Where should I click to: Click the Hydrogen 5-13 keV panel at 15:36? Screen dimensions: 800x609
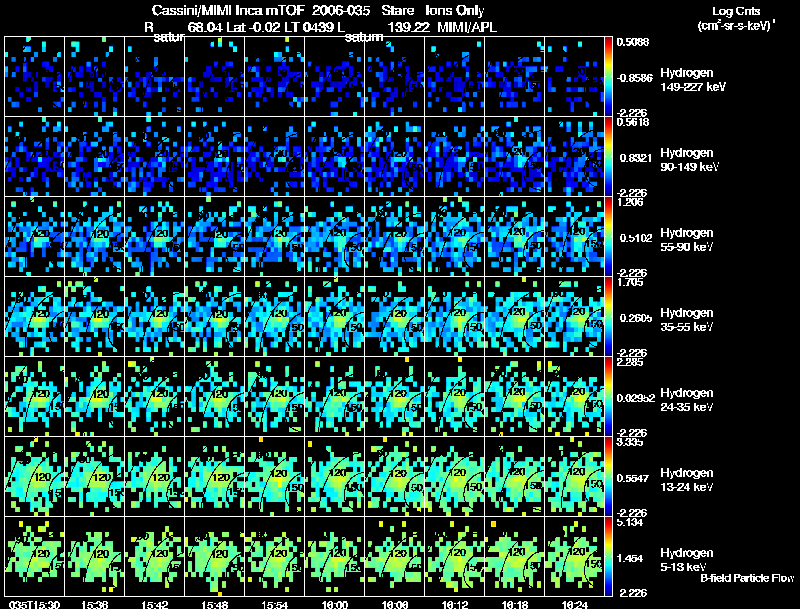[94, 556]
